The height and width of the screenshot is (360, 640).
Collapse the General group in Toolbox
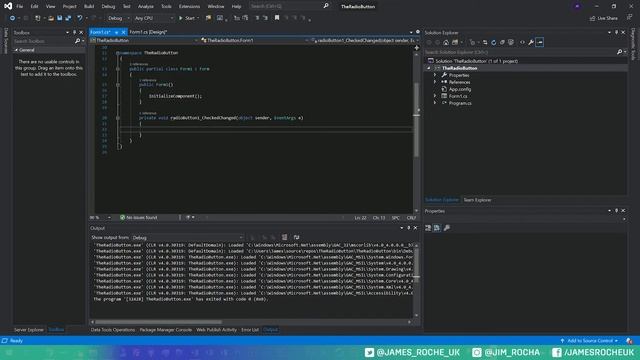[16, 50]
